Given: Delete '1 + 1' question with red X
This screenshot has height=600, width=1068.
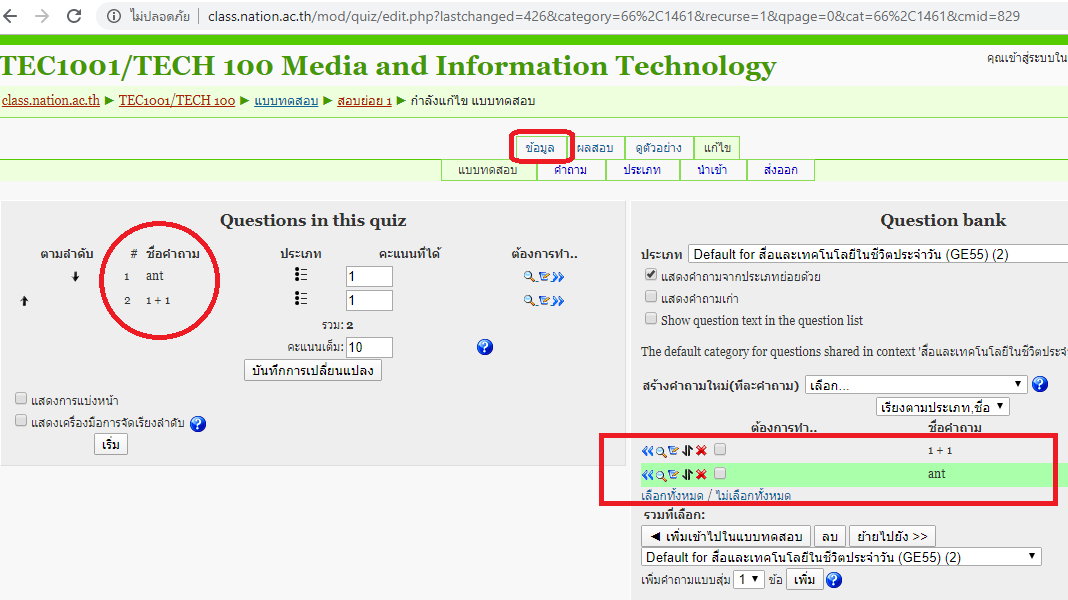Looking at the screenshot, I should tap(701, 451).
